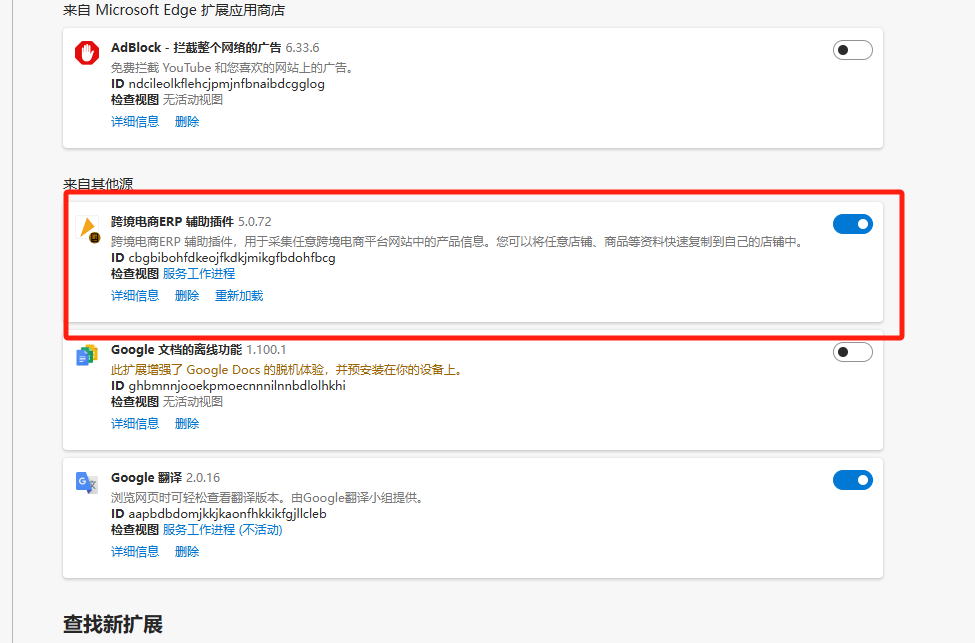Screen dimensions: 975x643
Task: Click 重新加载 to reload the ERP plugin
Action: [x=239, y=295]
